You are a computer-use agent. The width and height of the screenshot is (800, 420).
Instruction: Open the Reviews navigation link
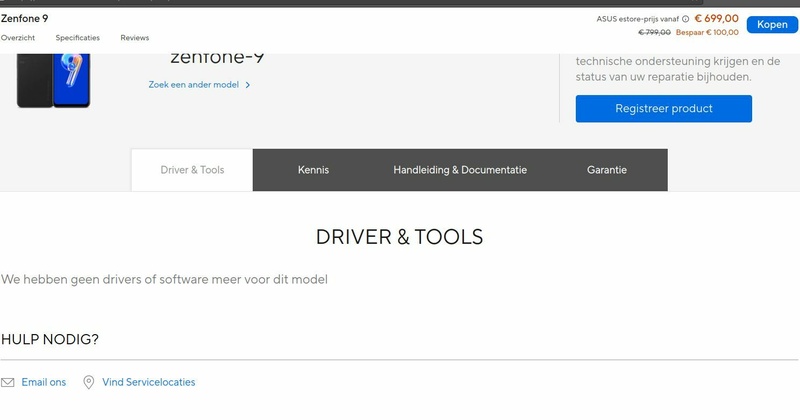click(135, 38)
